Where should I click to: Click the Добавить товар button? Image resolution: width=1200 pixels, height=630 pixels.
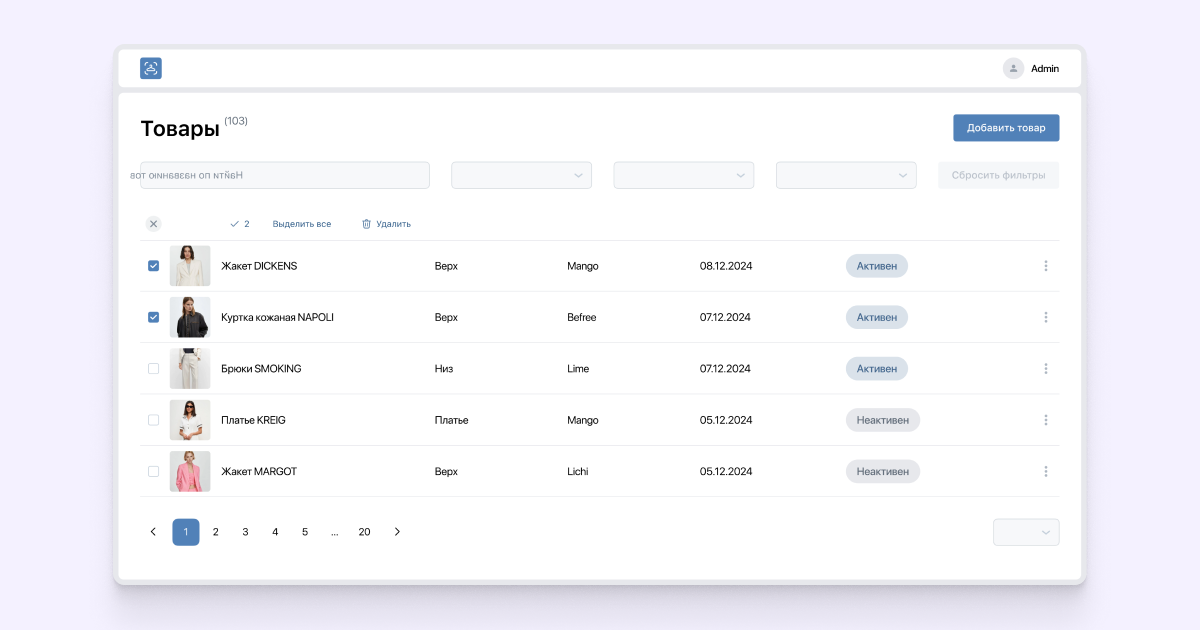(x=1006, y=128)
